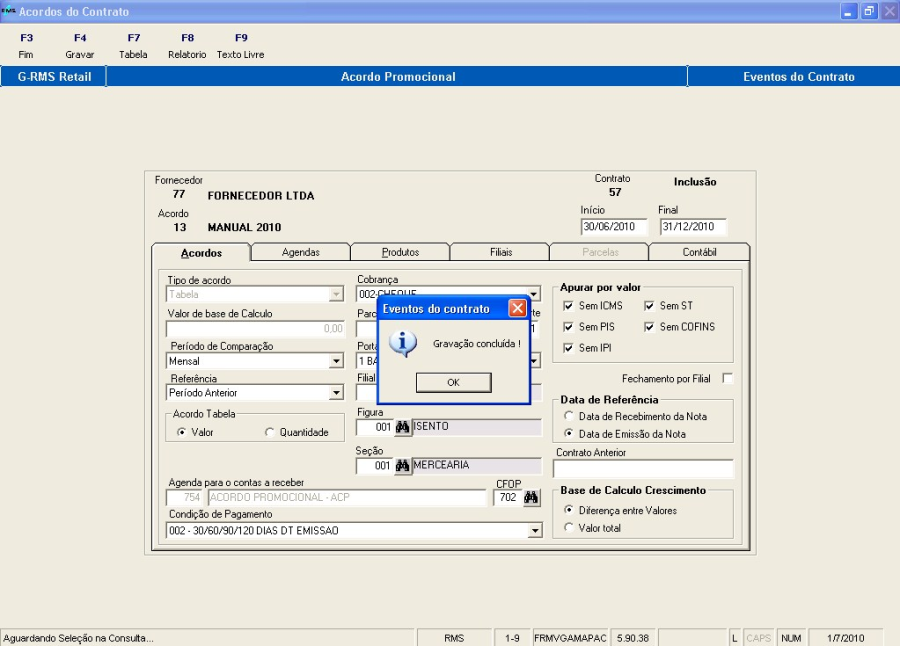
Task: Close the Eventos do contrato dialog
Action: point(517,309)
